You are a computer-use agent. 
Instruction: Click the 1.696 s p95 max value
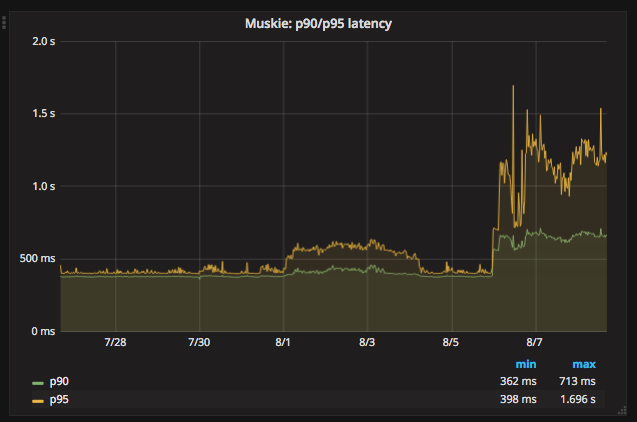[x=578, y=399]
